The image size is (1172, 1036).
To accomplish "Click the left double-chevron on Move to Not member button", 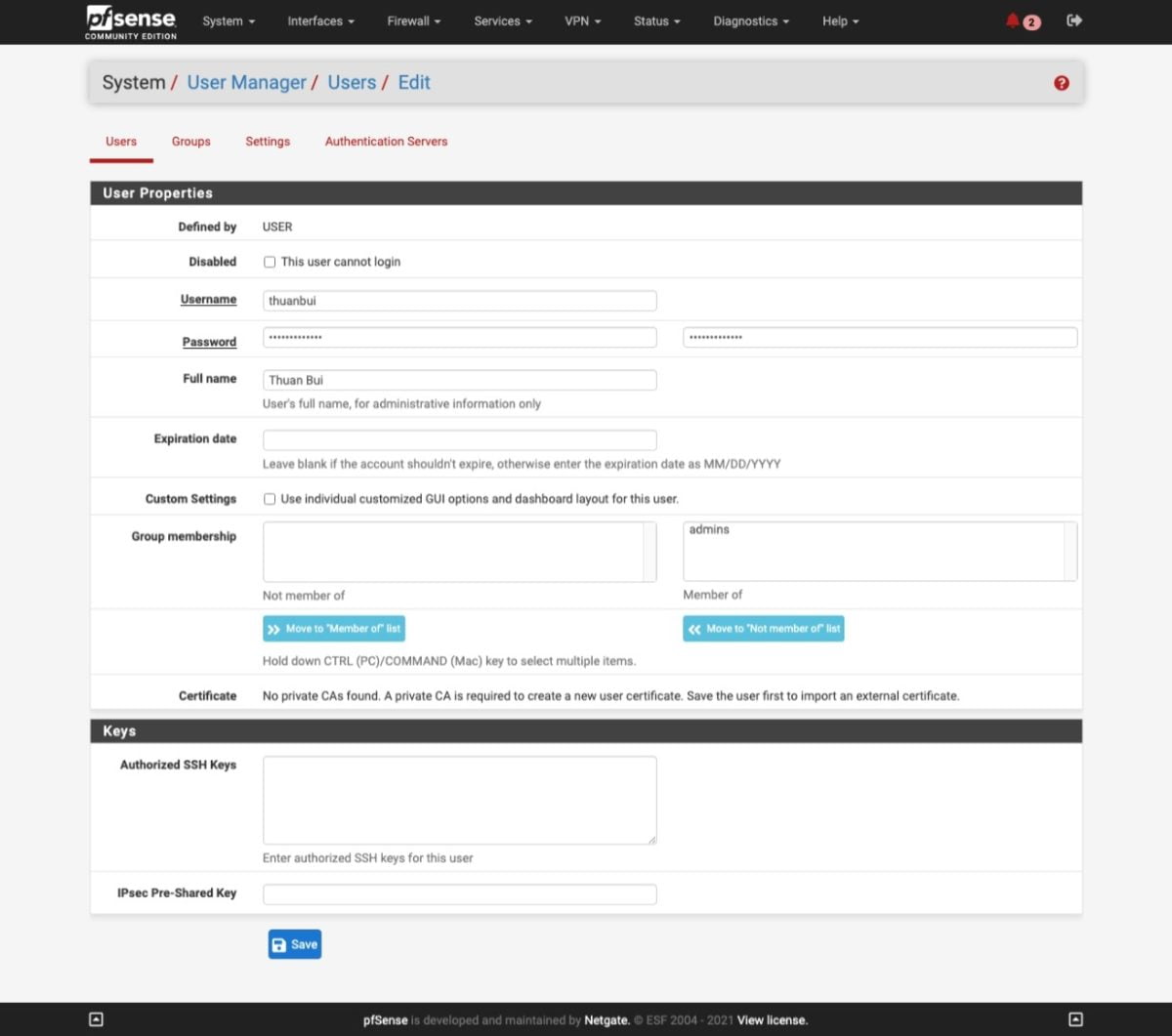I will [x=693, y=628].
